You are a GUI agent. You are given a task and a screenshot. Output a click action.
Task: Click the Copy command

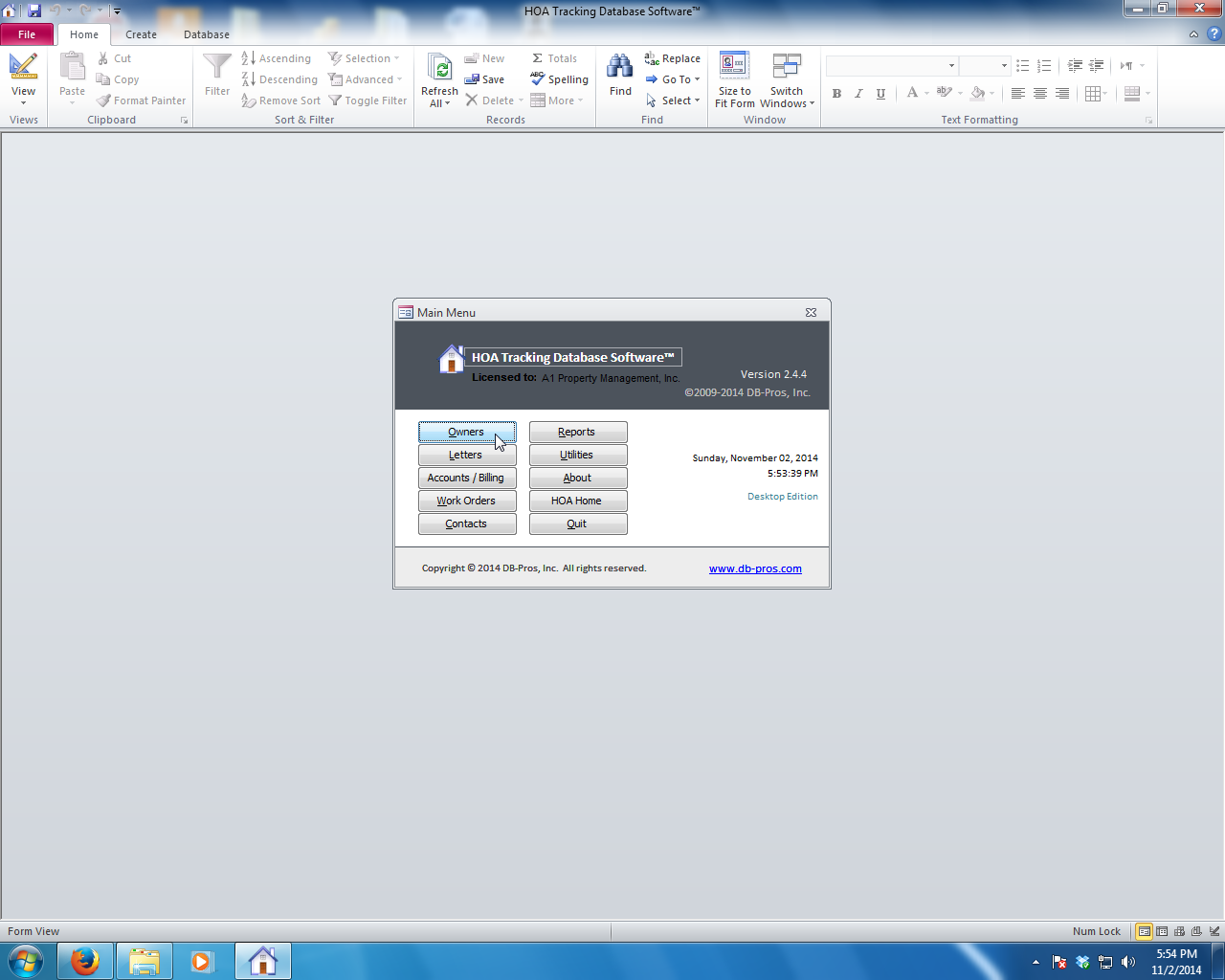tap(118, 79)
